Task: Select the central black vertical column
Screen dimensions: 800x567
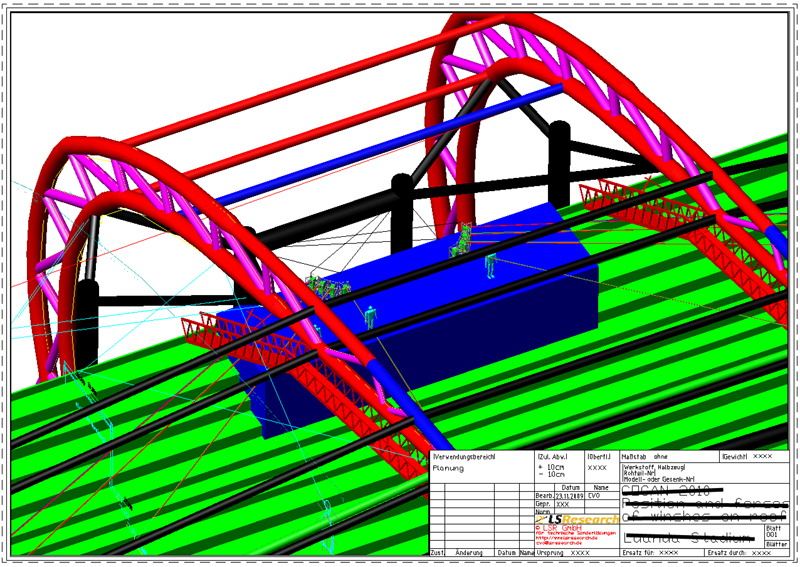Action: click(x=402, y=215)
